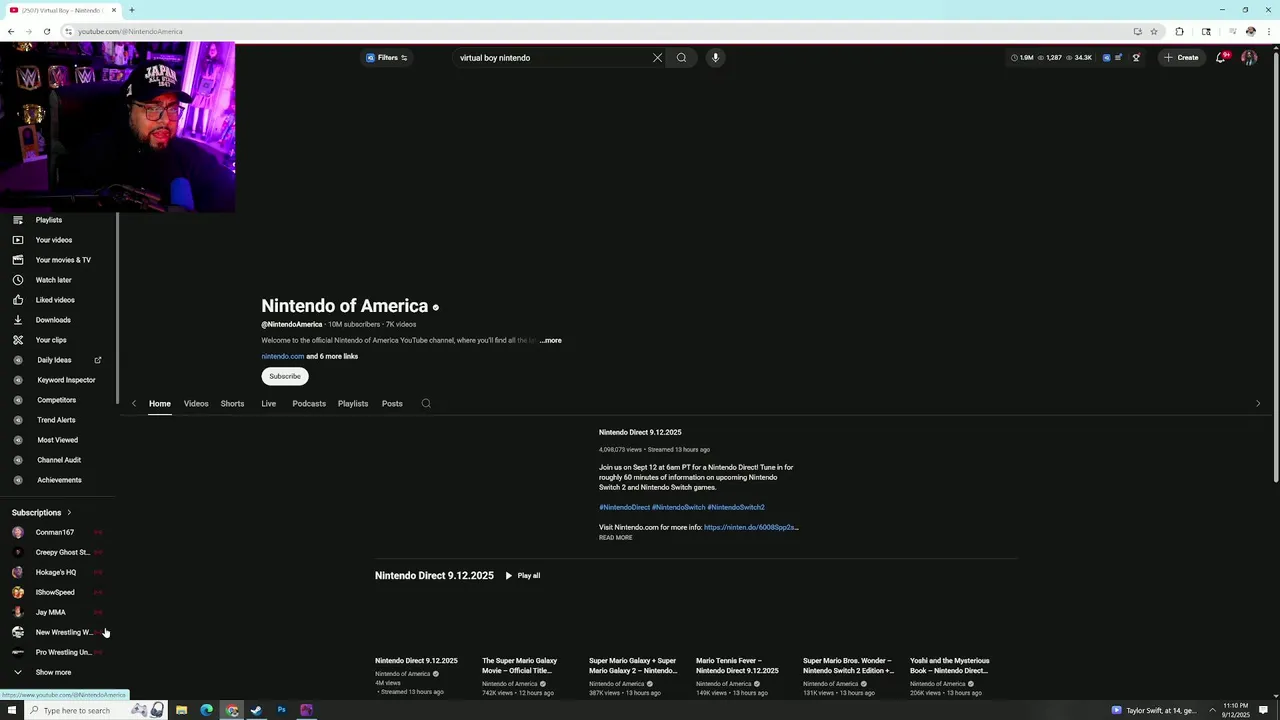This screenshot has height=720, width=1280.
Task: Switch to the Posts channel tab
Action: point(392,404)
